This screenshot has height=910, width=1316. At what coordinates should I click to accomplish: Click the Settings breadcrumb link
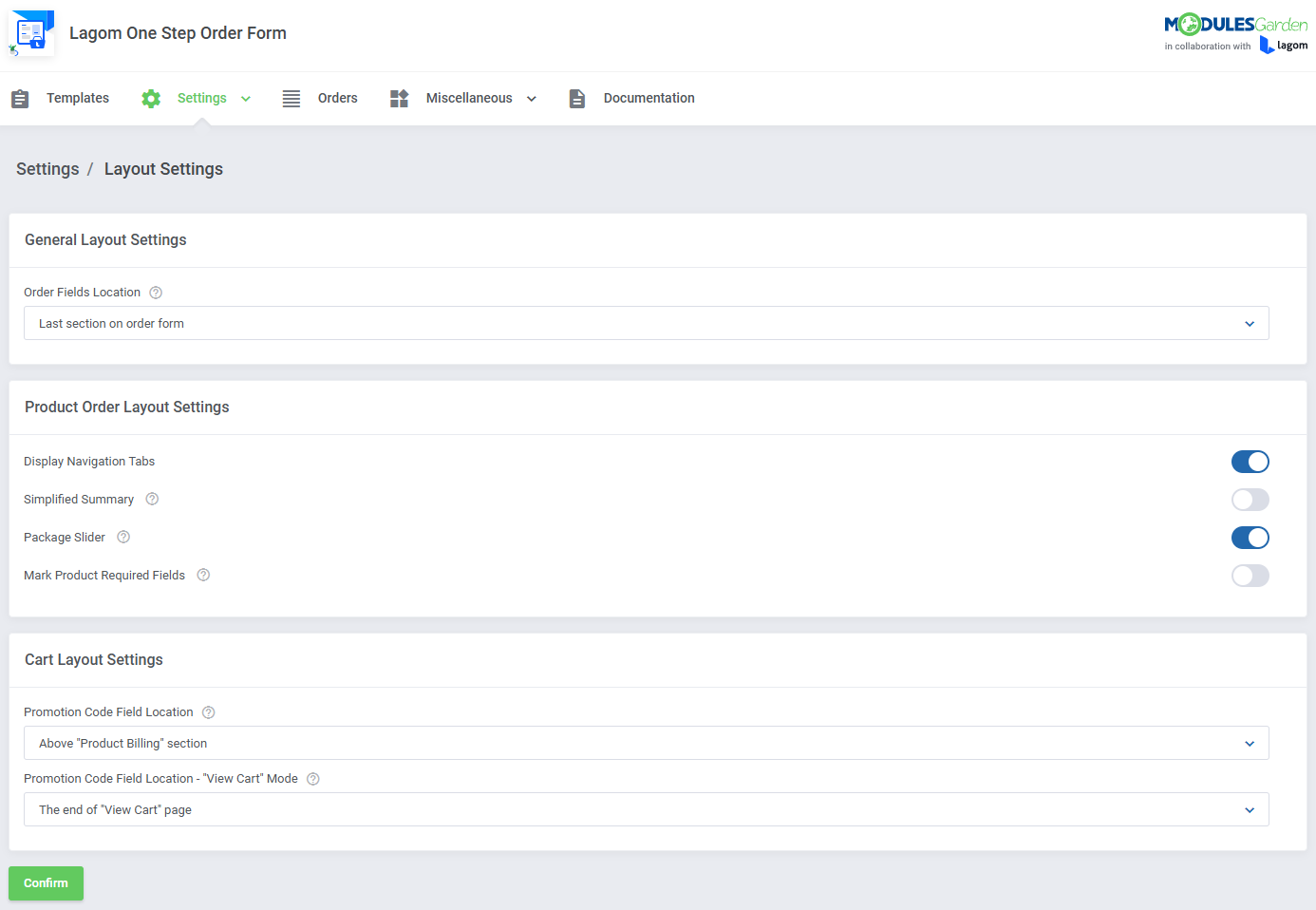point(47,168)
